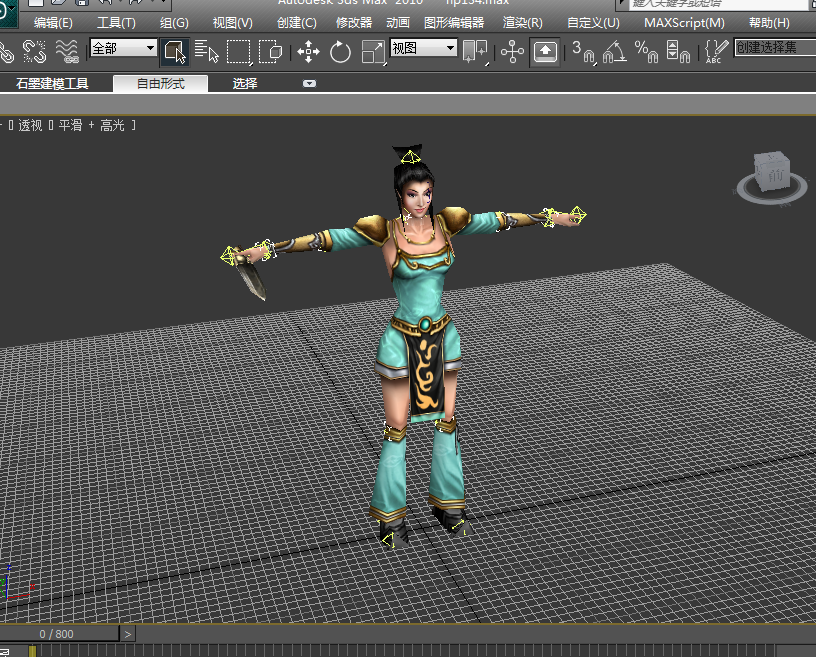Image resolution: width=816 pixels, height=657 pixels.
Task: Click the 透视 viewport label
Action: [x=30, y=125]
